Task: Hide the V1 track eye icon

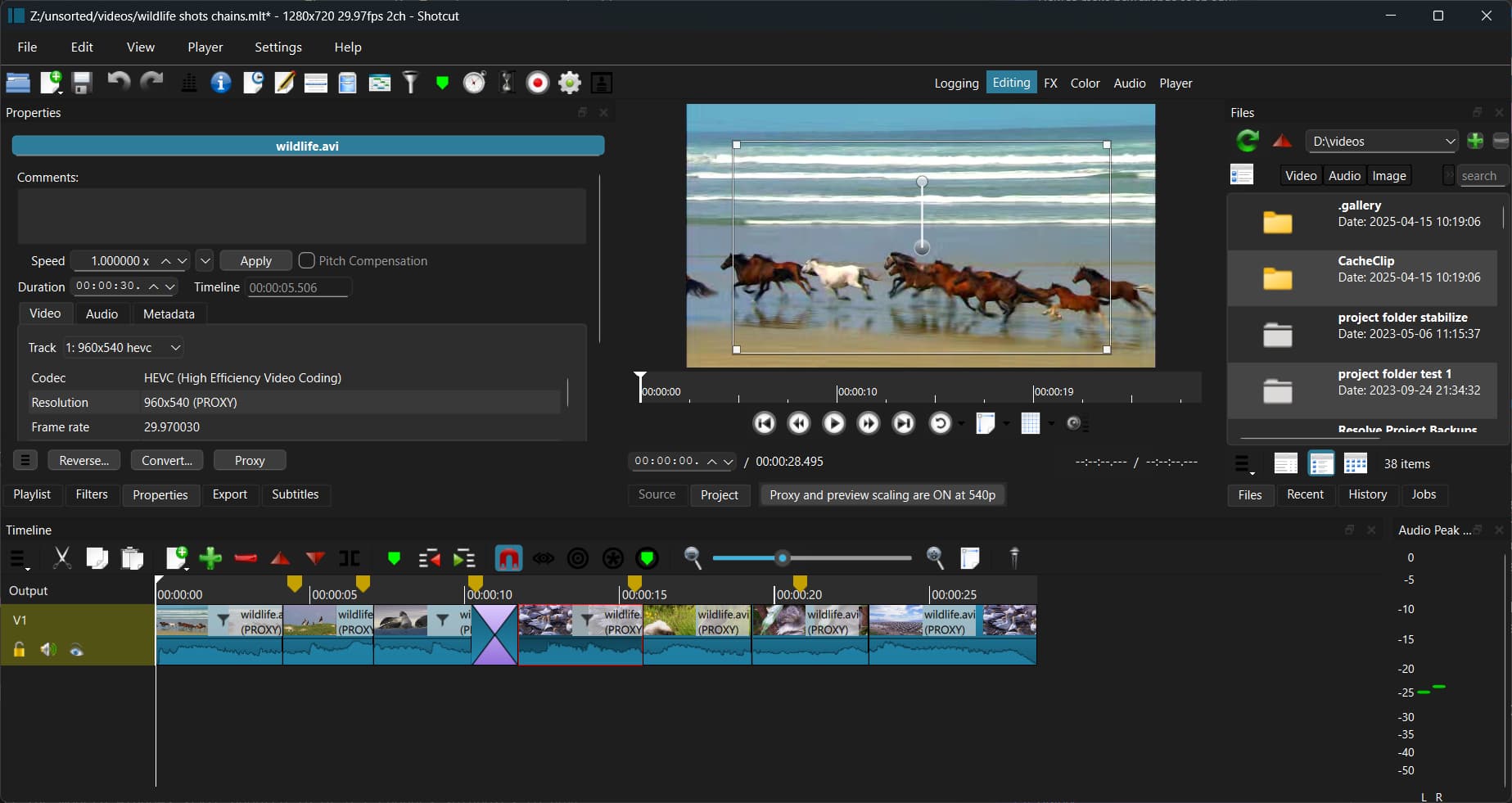Action: pyautogui.click(x=76, y=650)
